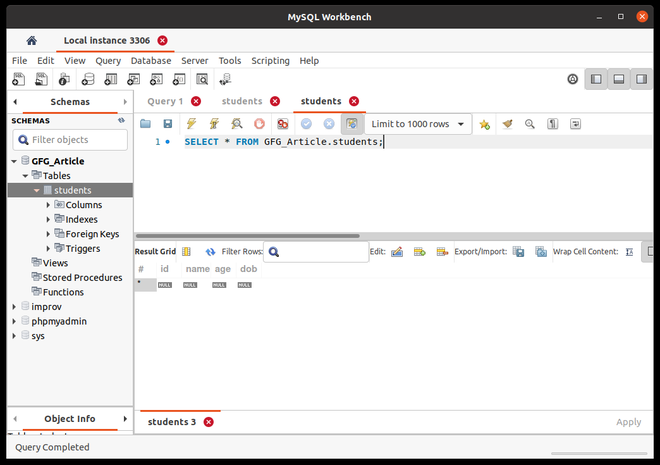The width and height of the screenshot is (660, 465).
Task: Toggle autocommit mode button
Action: pos(351,124)
